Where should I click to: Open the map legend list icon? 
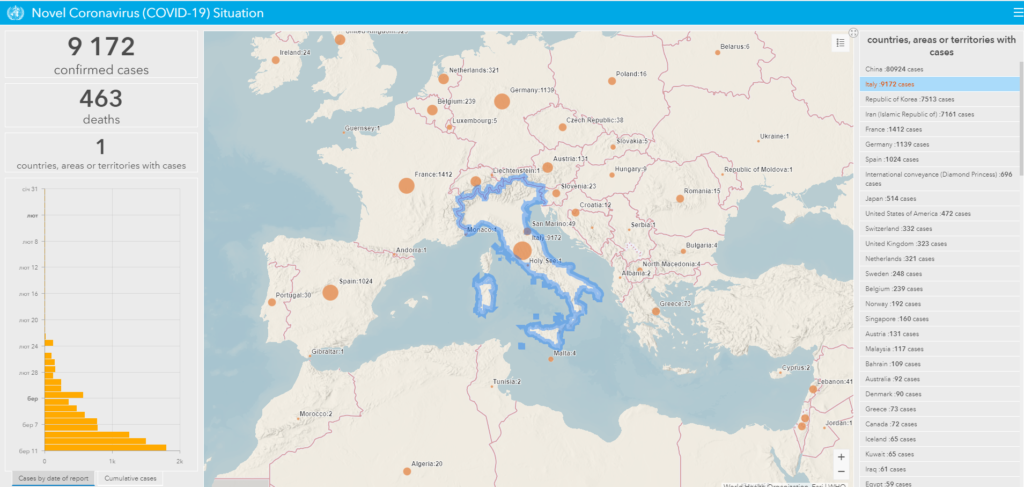840,42
